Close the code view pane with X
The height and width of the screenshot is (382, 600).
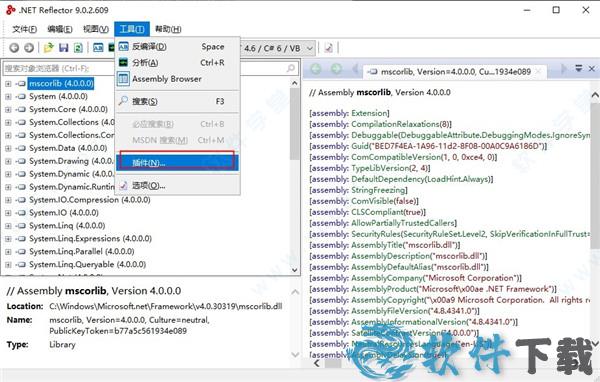tap(592, 69)
